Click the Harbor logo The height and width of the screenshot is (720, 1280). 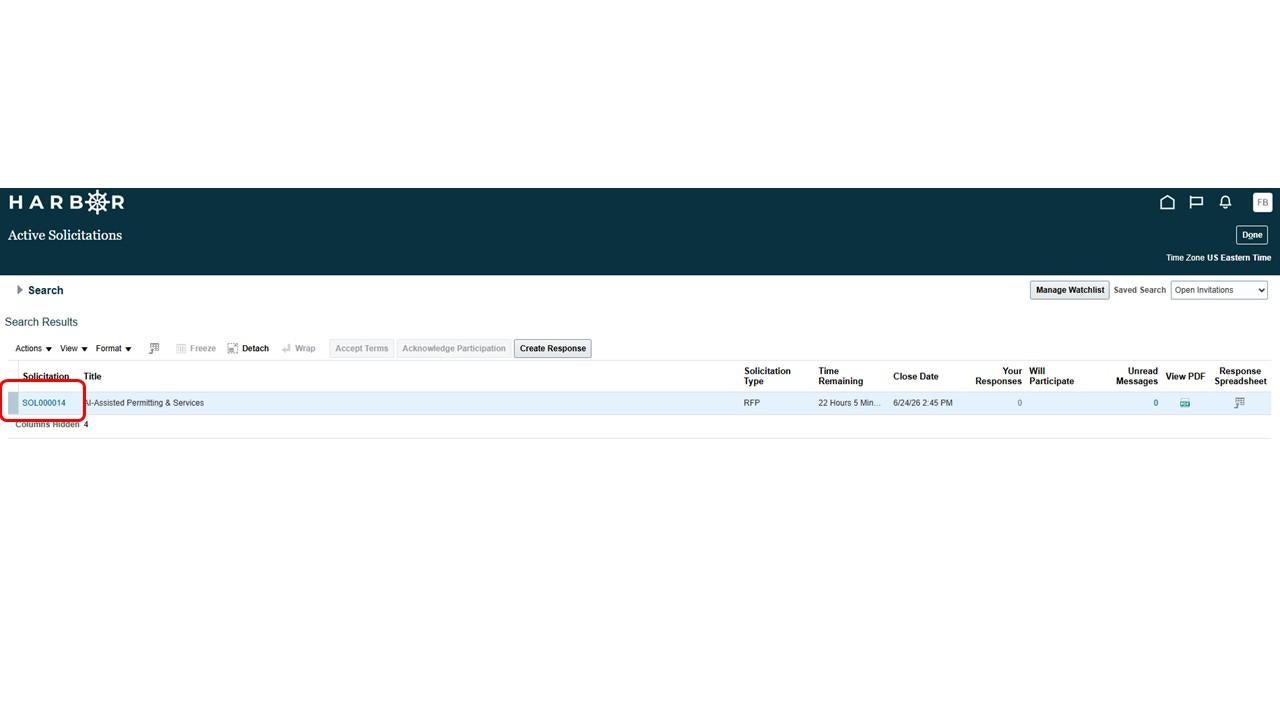(67, 202)
